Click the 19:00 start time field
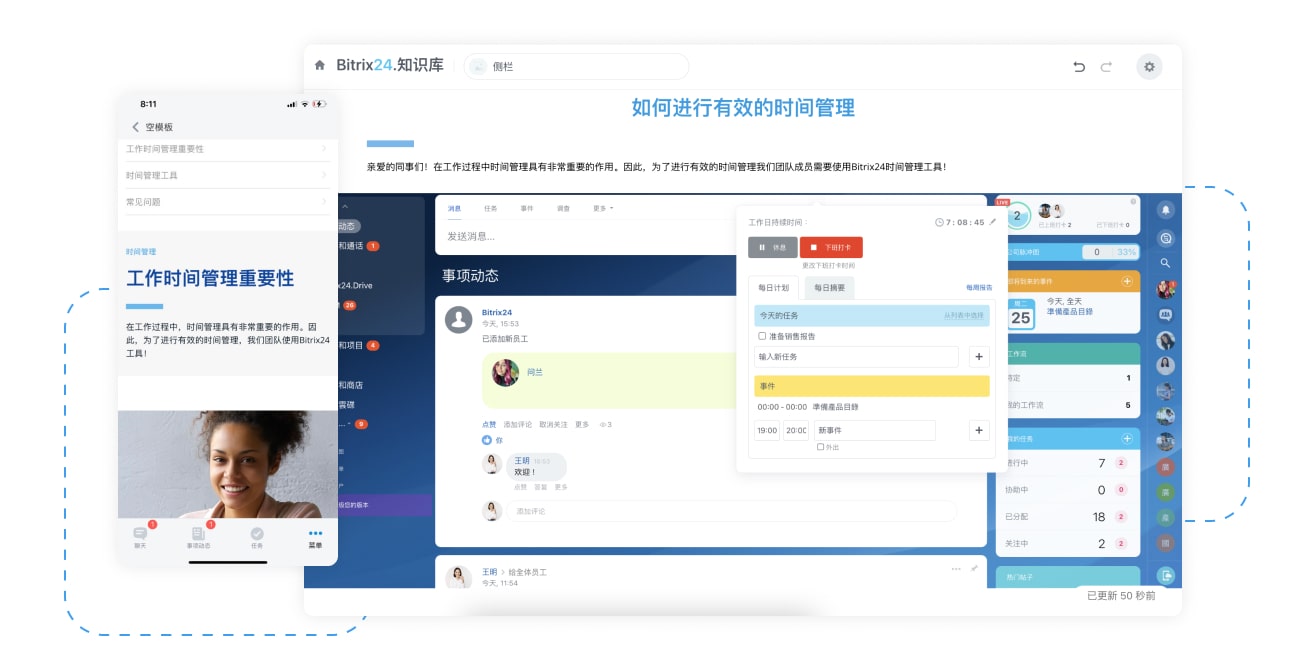 767,430
